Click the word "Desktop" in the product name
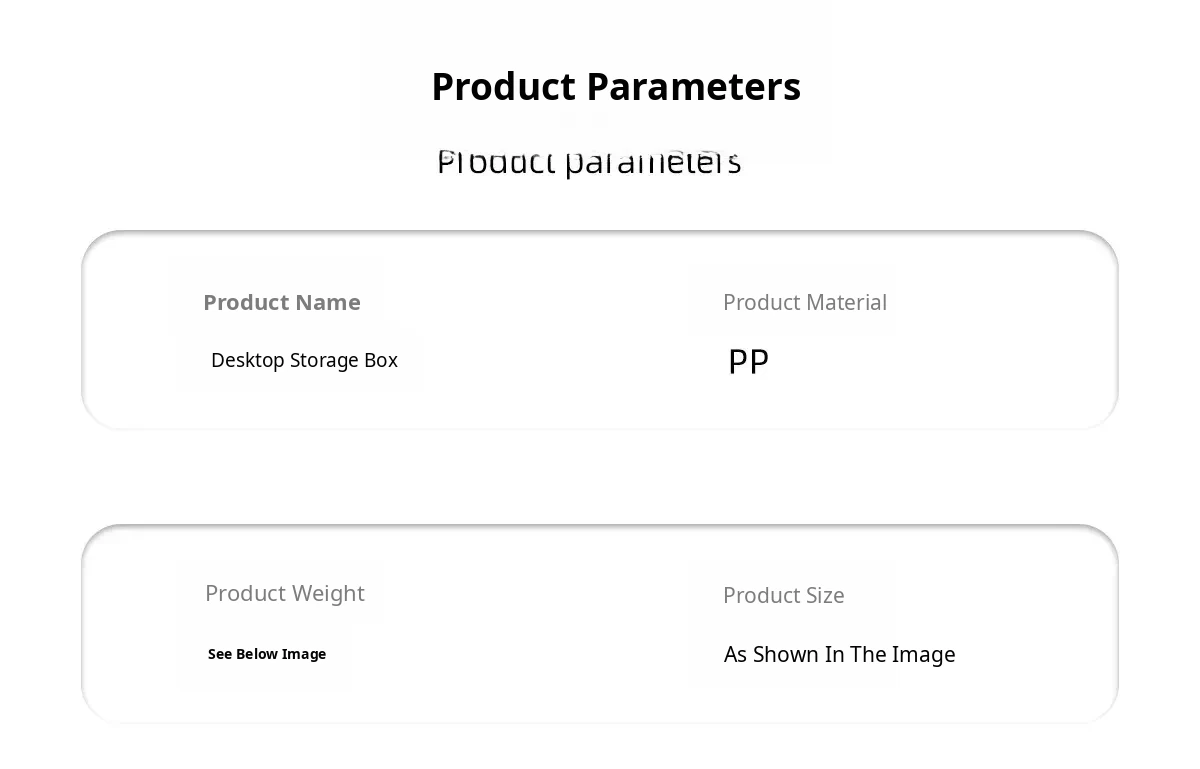The height and width of the screenshot is (769, 1200). pos(247,360)
